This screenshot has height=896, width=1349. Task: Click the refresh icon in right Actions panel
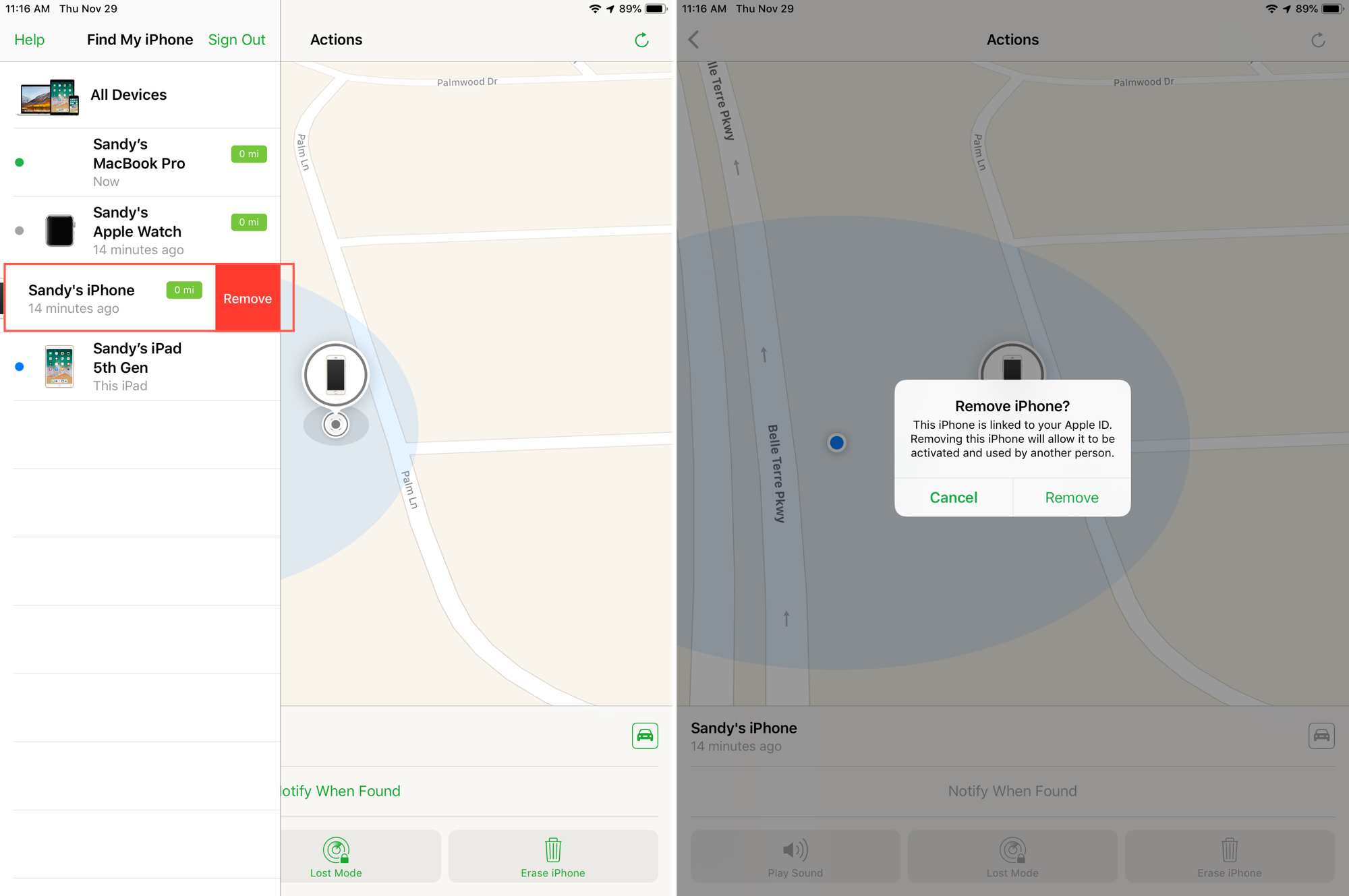point(1318,40)
